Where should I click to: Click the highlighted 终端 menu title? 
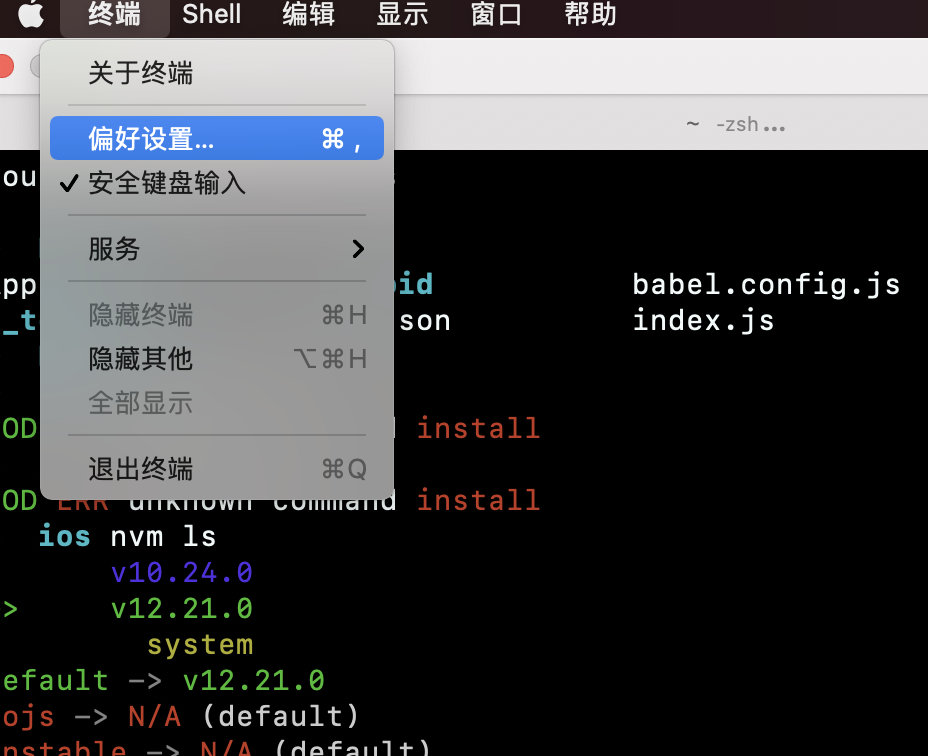(x=113, y=14)
